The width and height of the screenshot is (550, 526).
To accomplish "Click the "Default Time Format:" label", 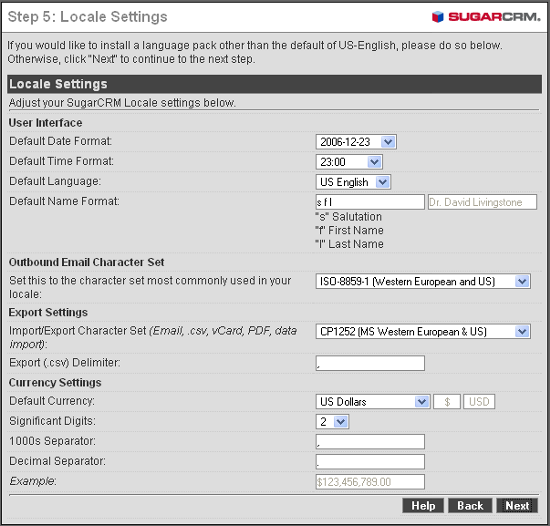I will (61, 161).
